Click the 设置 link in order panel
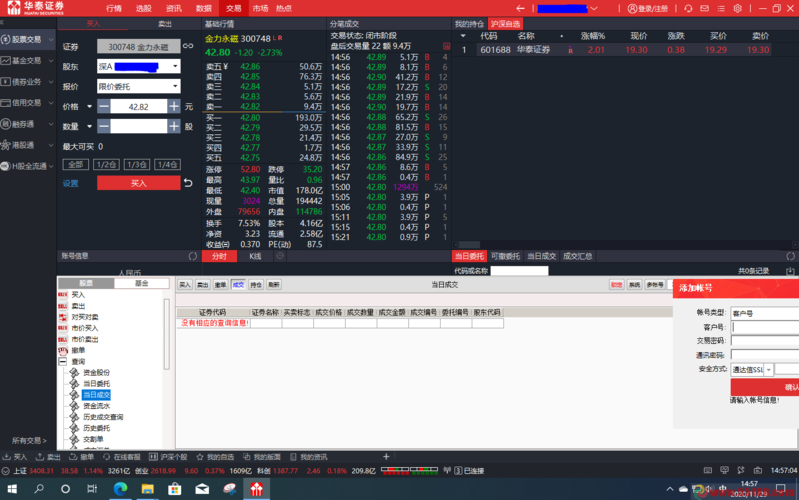Viewport: 799px width, 500px height. (70, 183)
